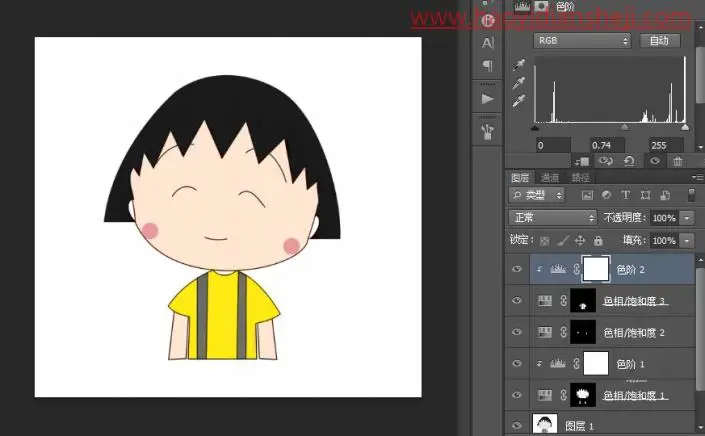Filter layers by adjustment layer icon
This screenshot has width=705, height=436.
point(607,195)
